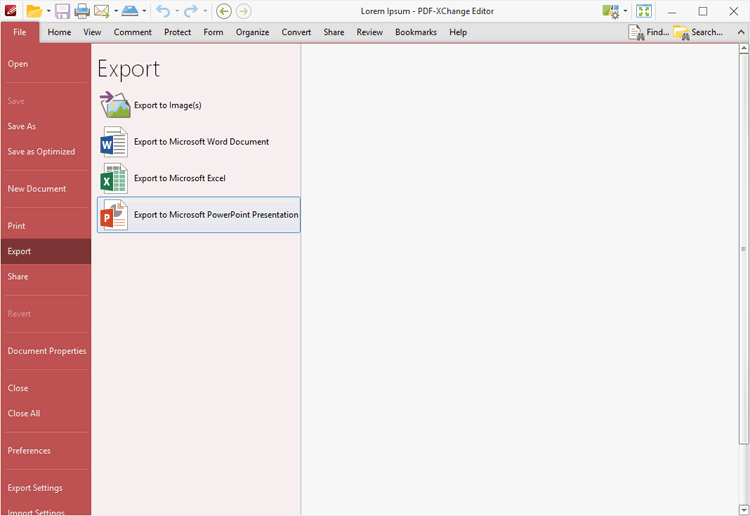Click Export to Microsoft PowerPoint Presentation label
Viewport: 750px width, 516px height.
click(x=216, y=215)
